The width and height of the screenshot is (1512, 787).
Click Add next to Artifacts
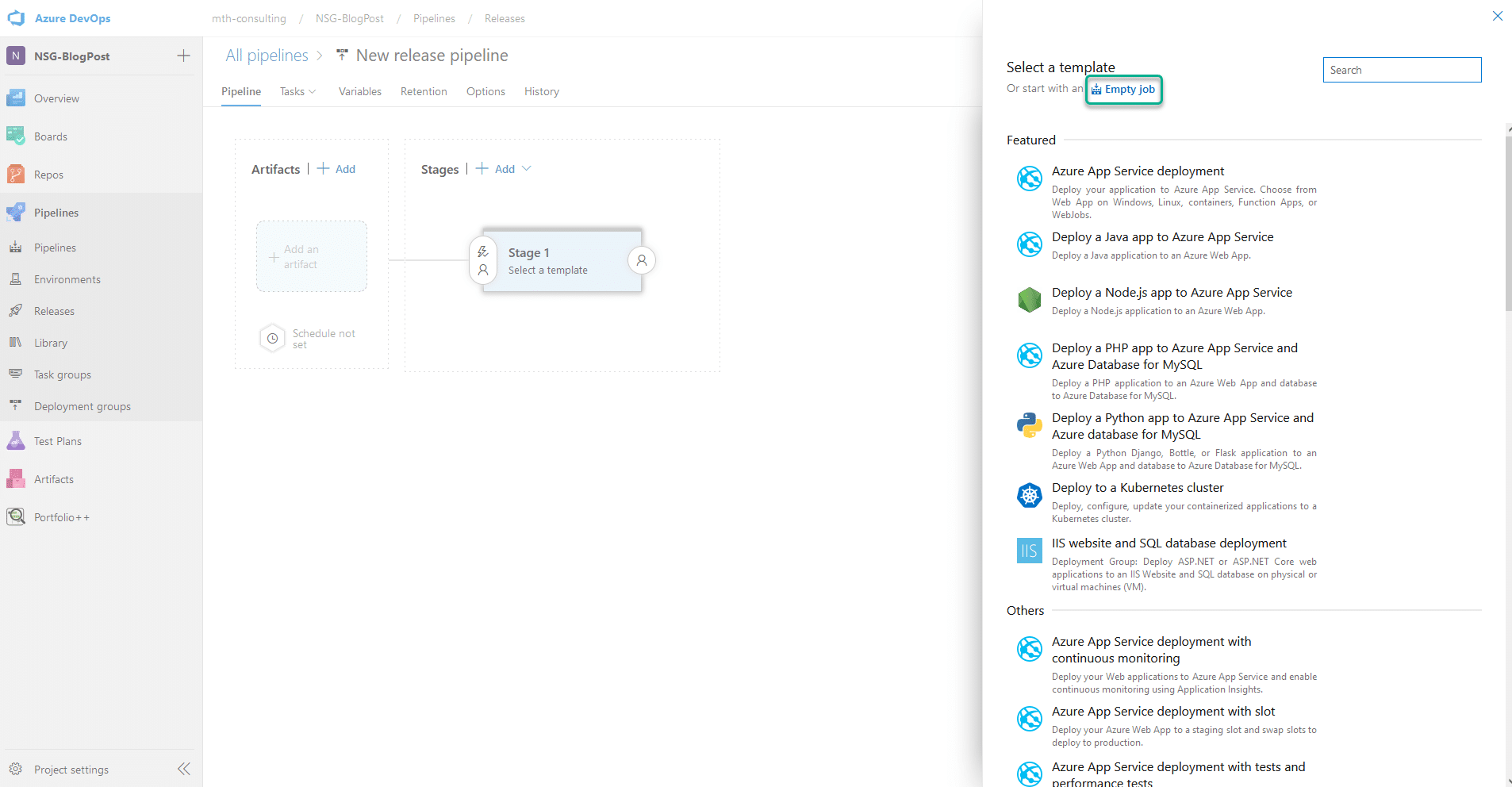337,169
